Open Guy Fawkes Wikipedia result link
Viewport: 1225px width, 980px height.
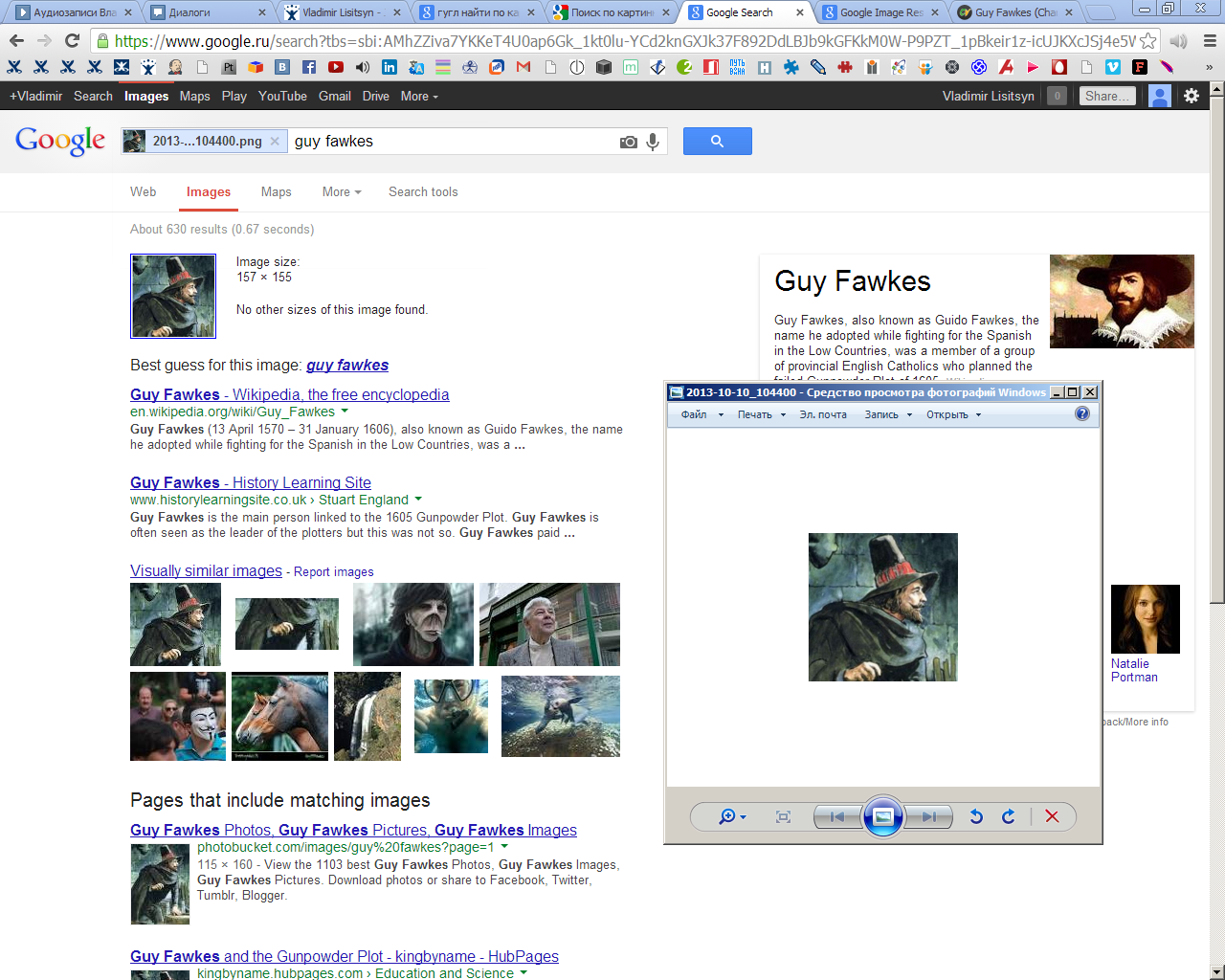tap(289, 394)
